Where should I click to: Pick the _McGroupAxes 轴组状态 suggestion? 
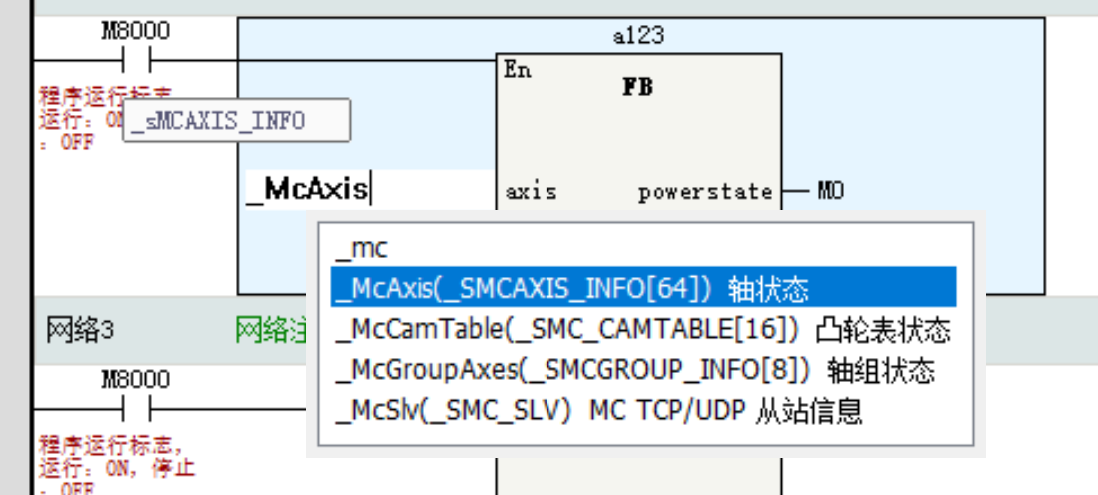636,370
